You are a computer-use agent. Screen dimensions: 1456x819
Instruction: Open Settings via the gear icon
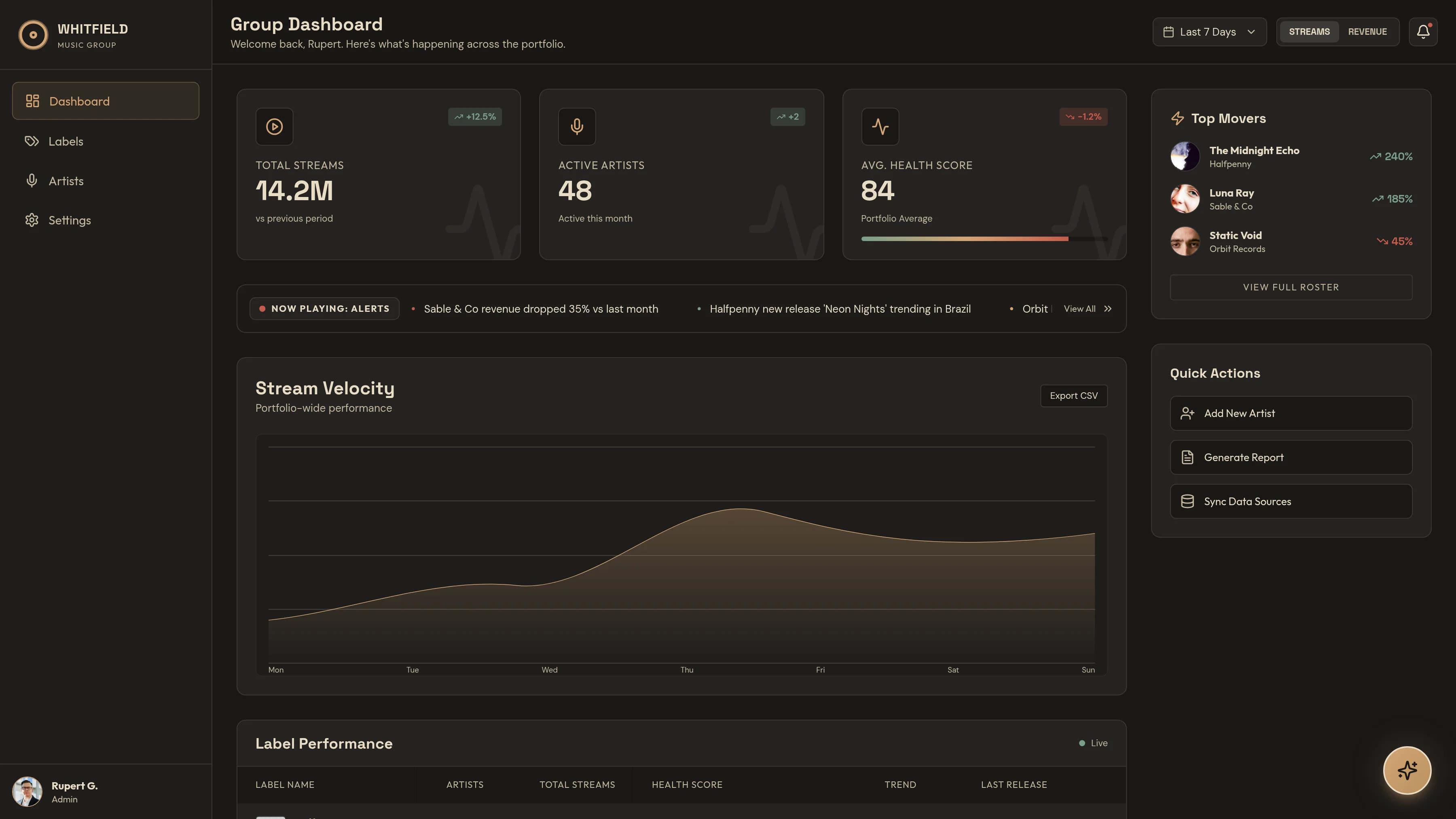(32, 220)
